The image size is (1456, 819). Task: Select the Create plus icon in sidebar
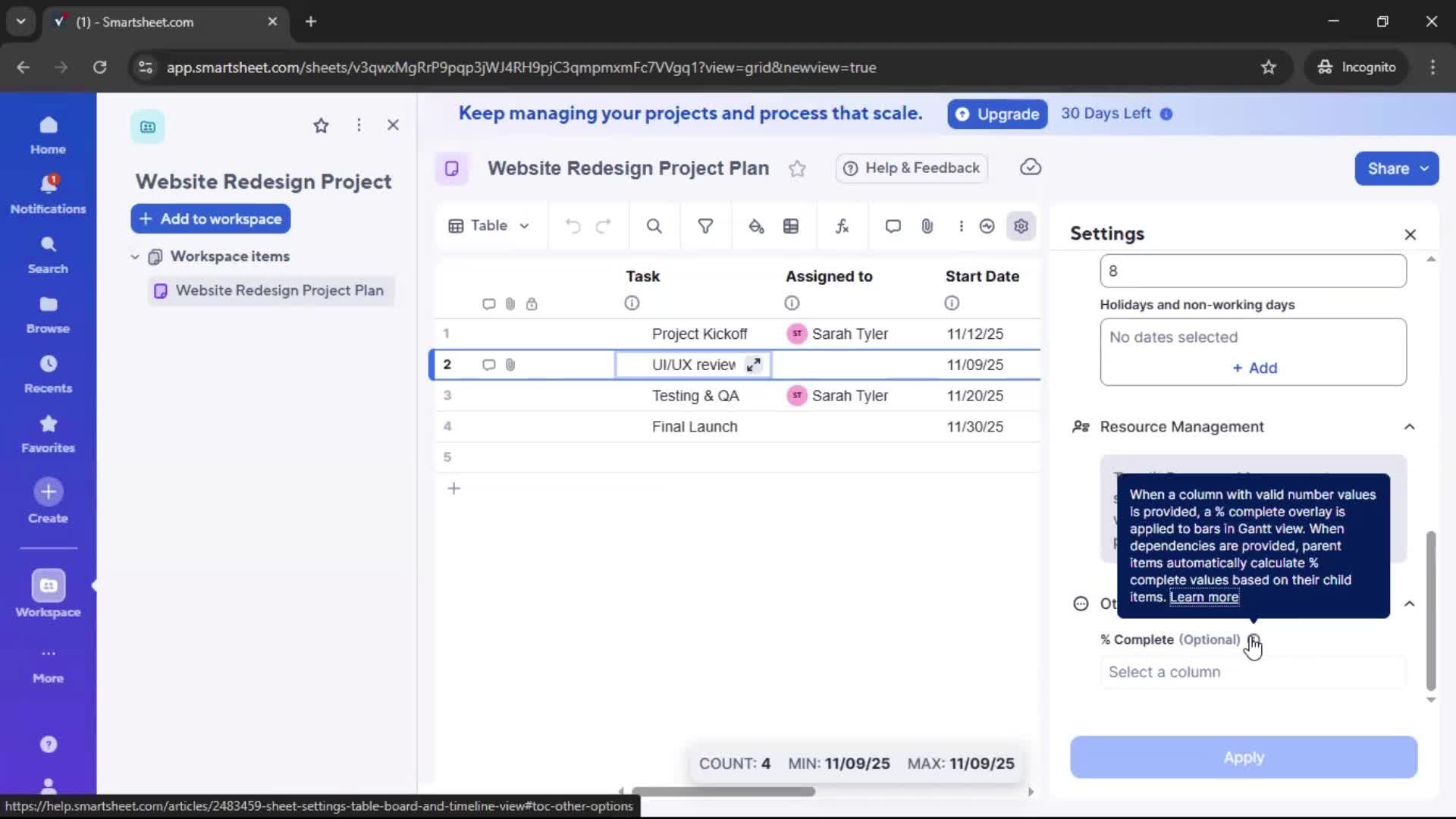(x=48, y=491)
